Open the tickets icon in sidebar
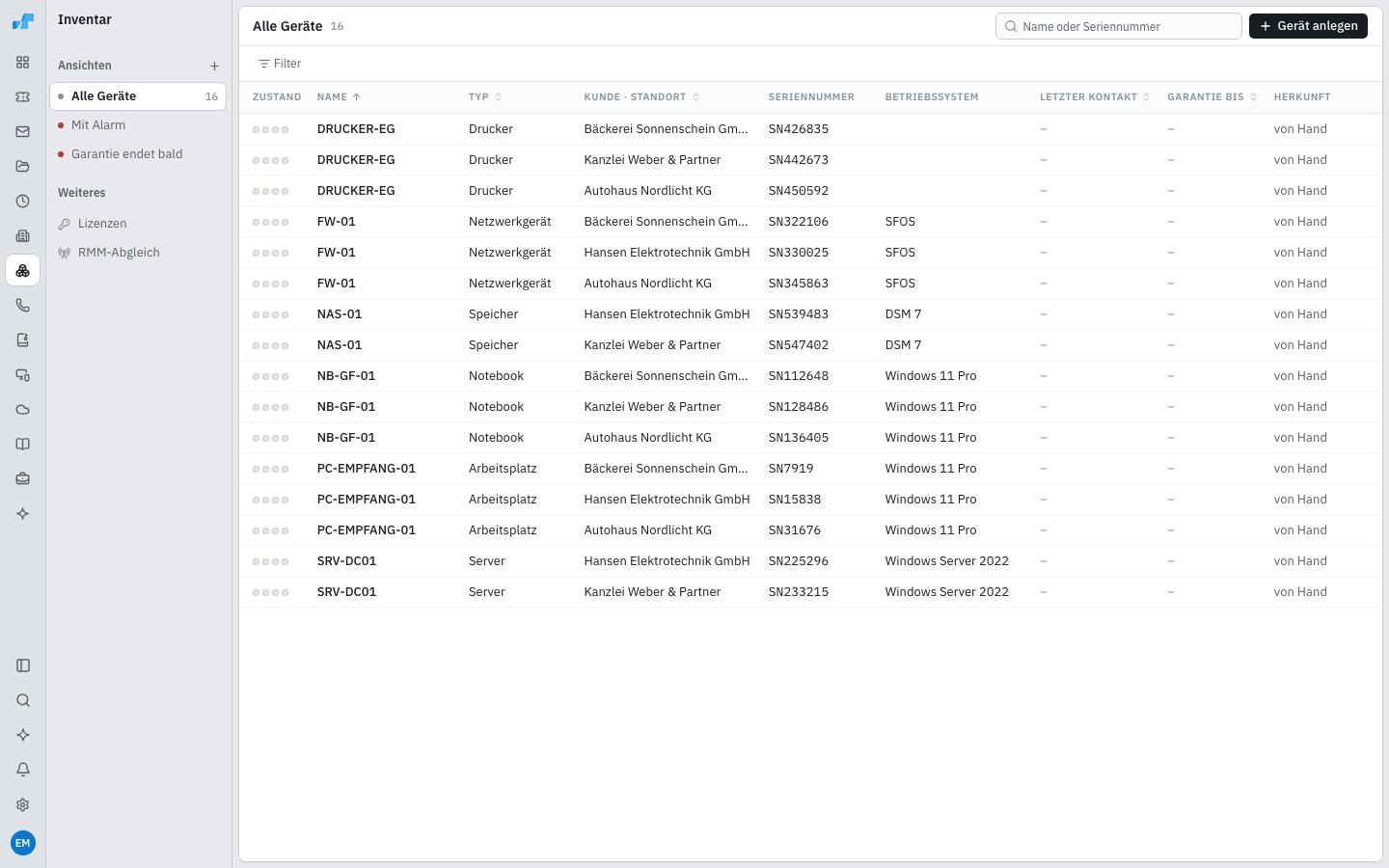The image size is (1389, 868). click(23, 97)
